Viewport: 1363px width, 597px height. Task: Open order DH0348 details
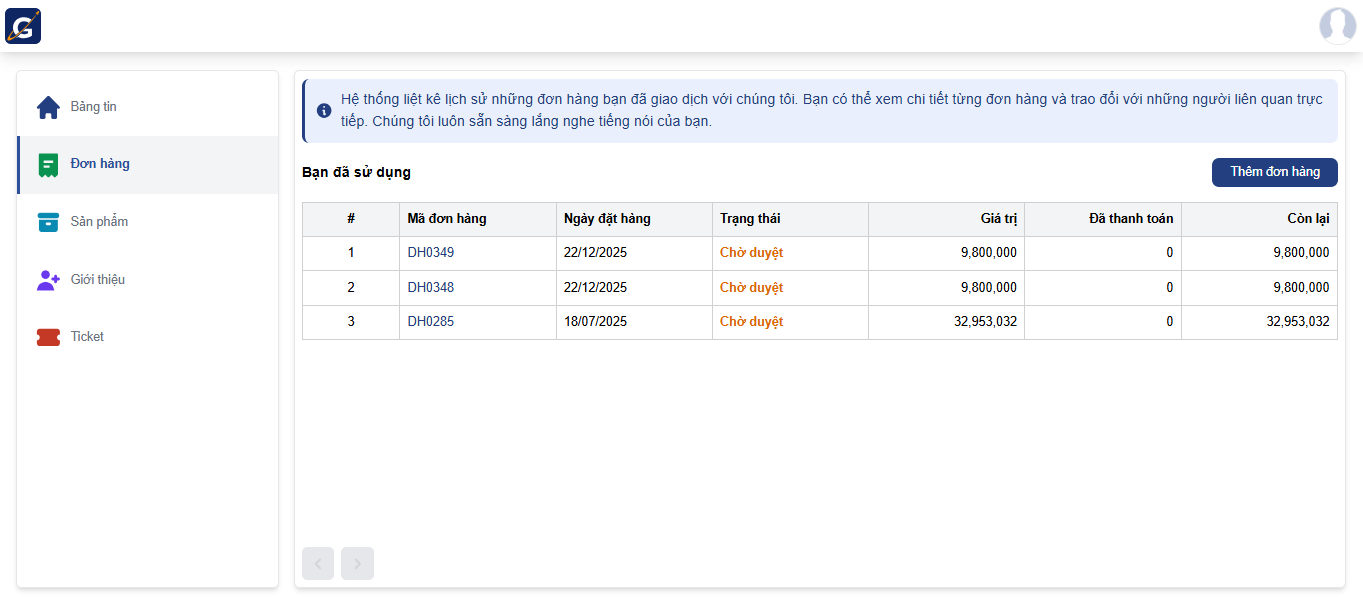tap(430, 288)
